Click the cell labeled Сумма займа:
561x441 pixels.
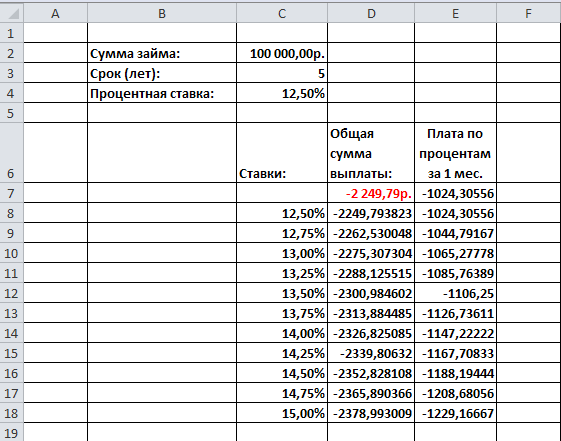[x=162, y=53]
